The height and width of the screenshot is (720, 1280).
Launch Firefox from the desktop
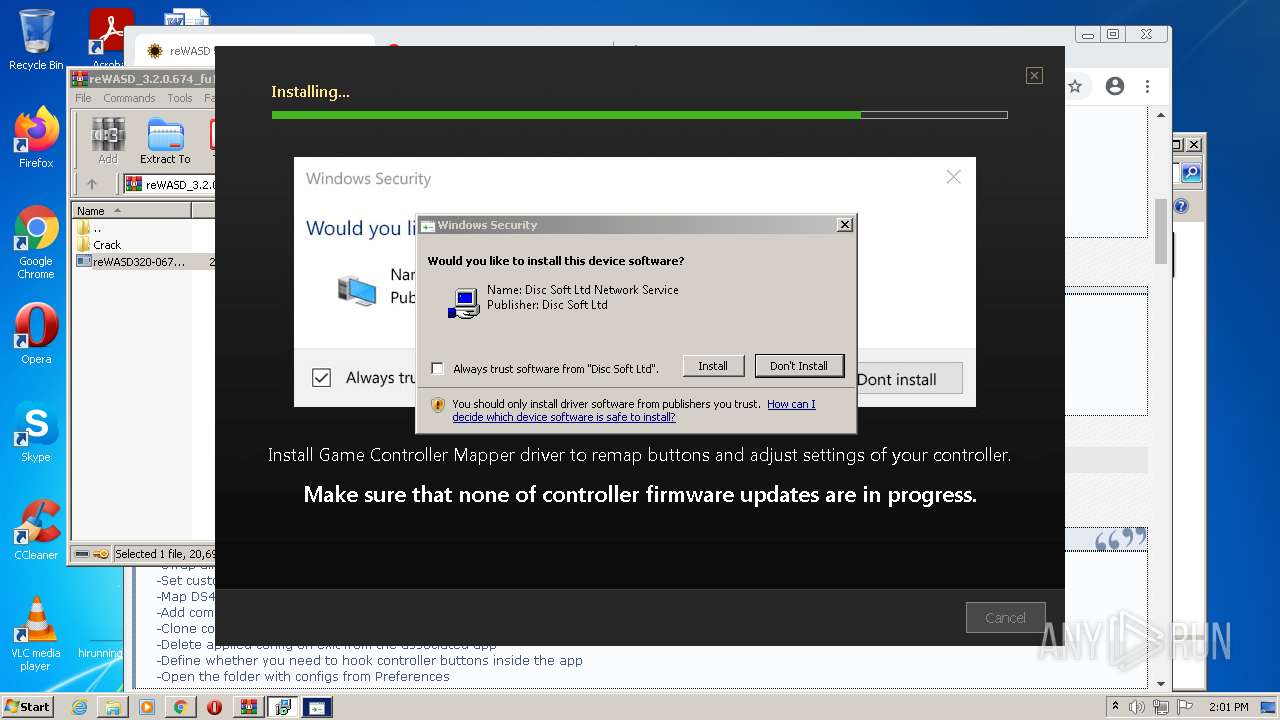[x=36, y=138]
